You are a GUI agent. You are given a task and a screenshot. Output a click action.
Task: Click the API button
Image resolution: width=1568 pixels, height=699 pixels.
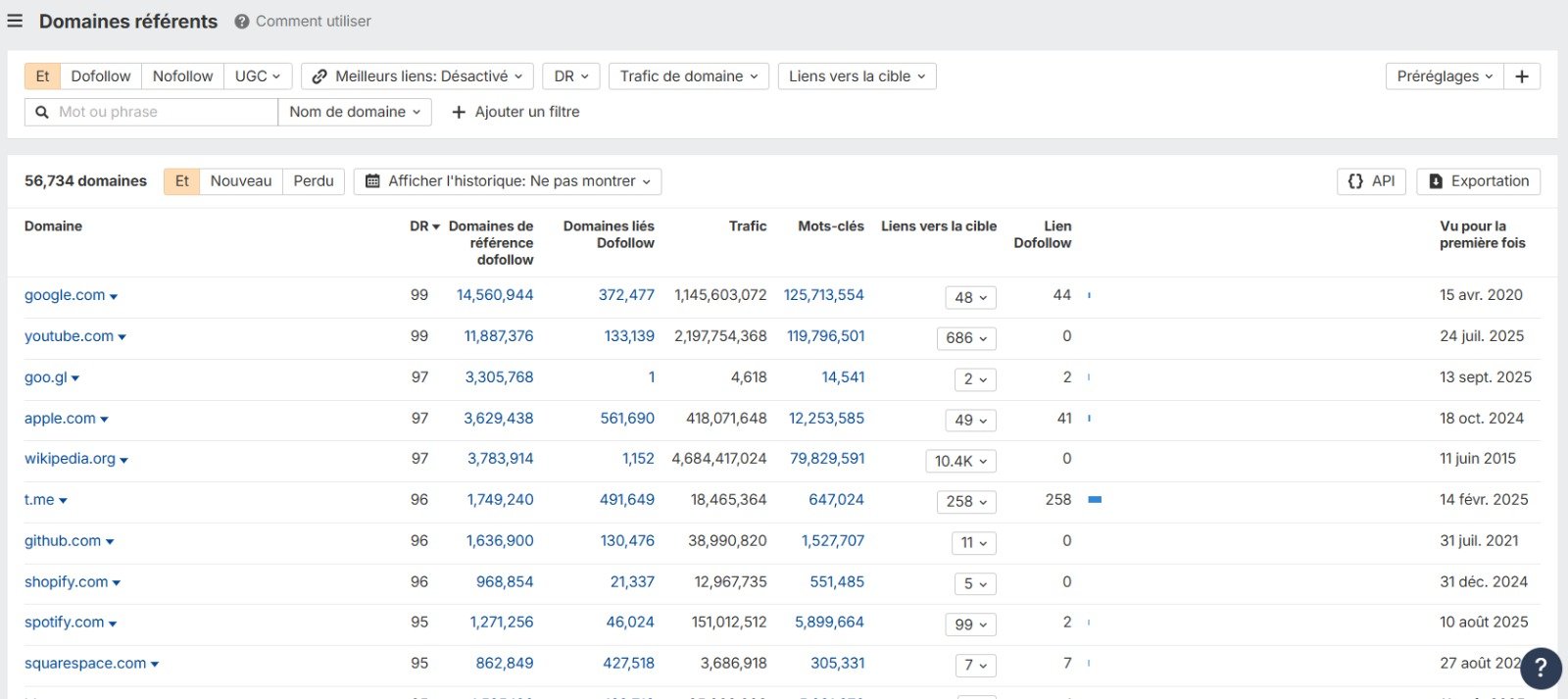[1371, 181]
